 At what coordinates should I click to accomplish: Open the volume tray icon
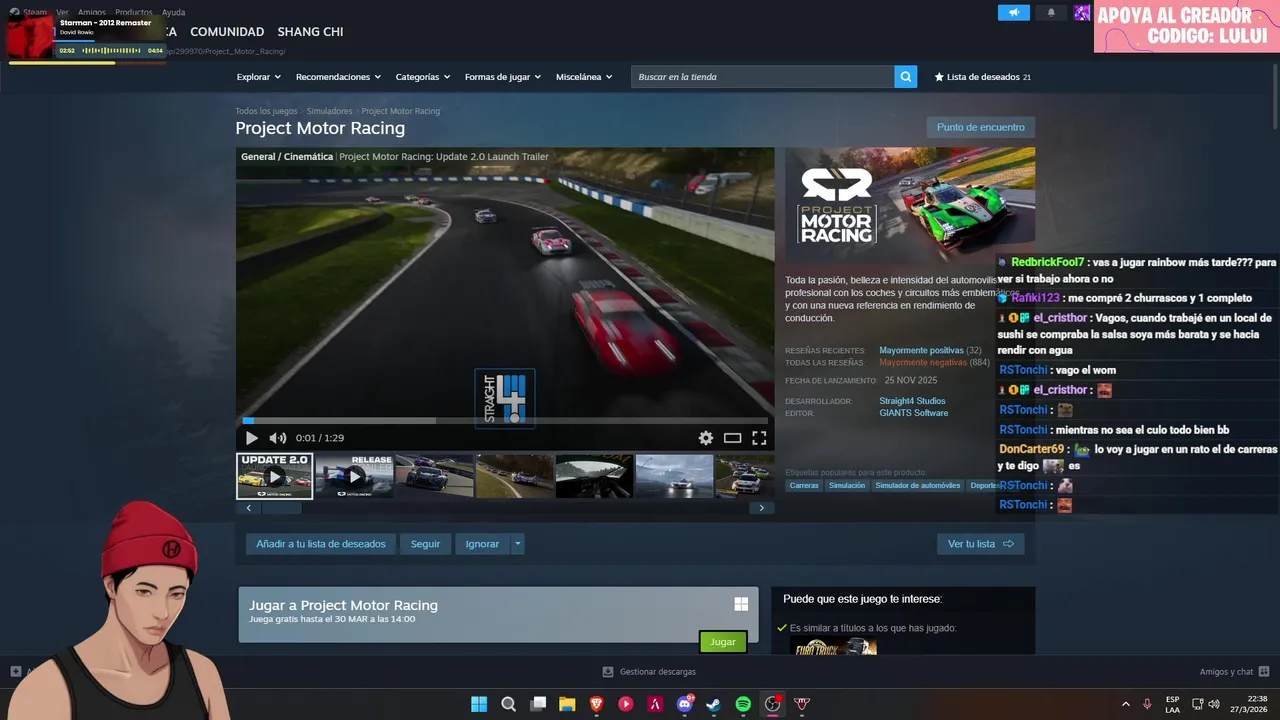[x=1214, y=704]
